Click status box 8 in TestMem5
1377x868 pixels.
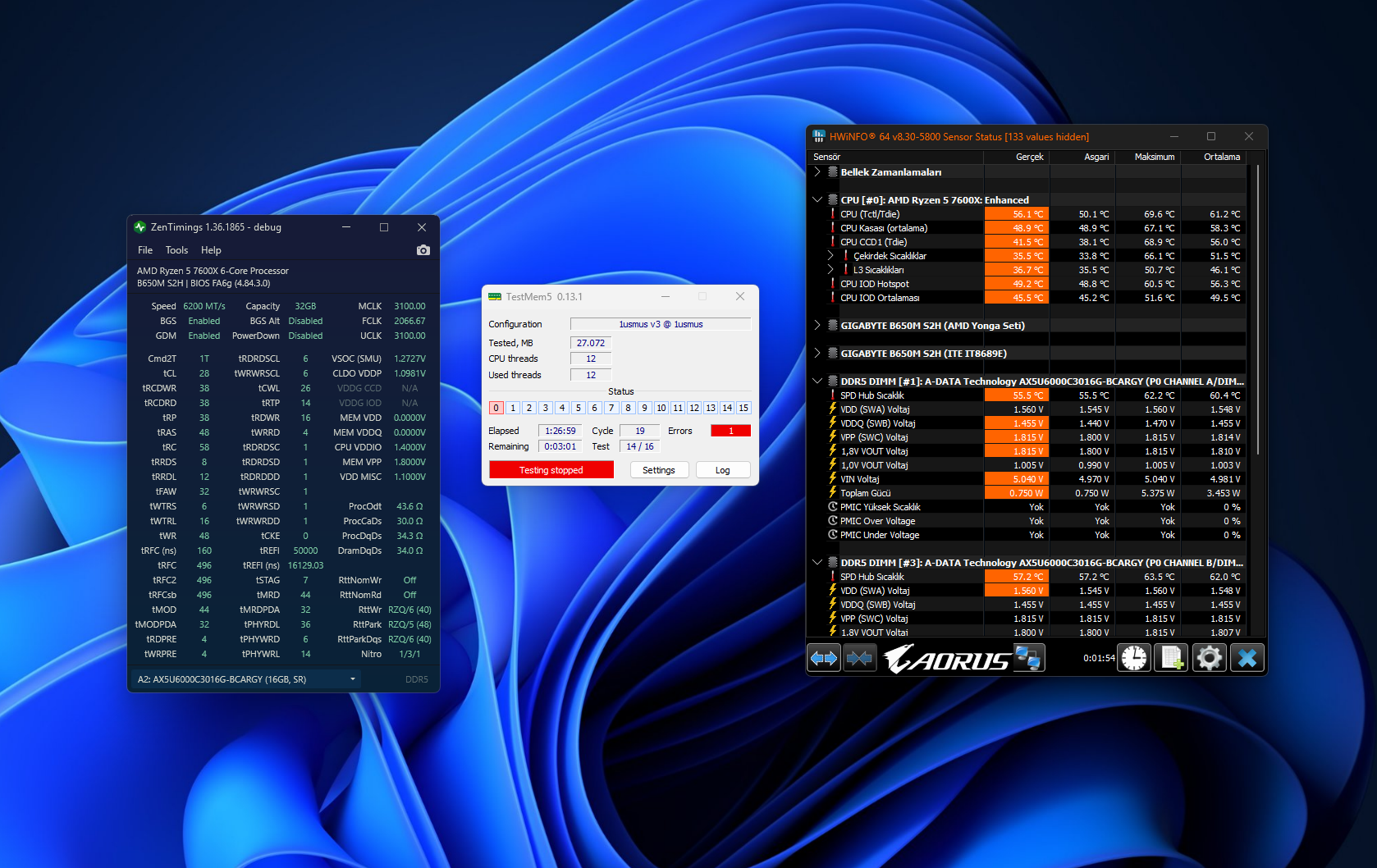tap(628, 408)
